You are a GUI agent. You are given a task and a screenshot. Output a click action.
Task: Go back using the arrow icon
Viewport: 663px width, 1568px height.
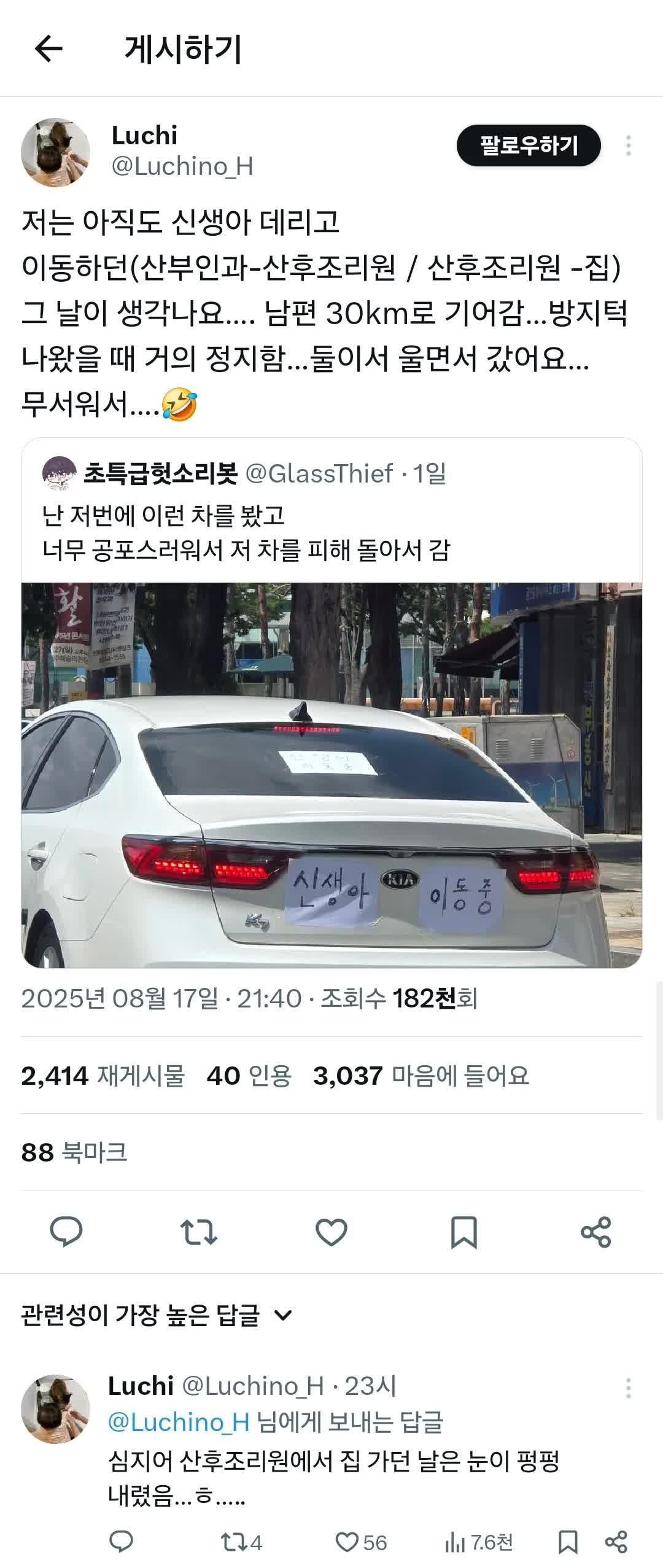click(x=48, y=49)
